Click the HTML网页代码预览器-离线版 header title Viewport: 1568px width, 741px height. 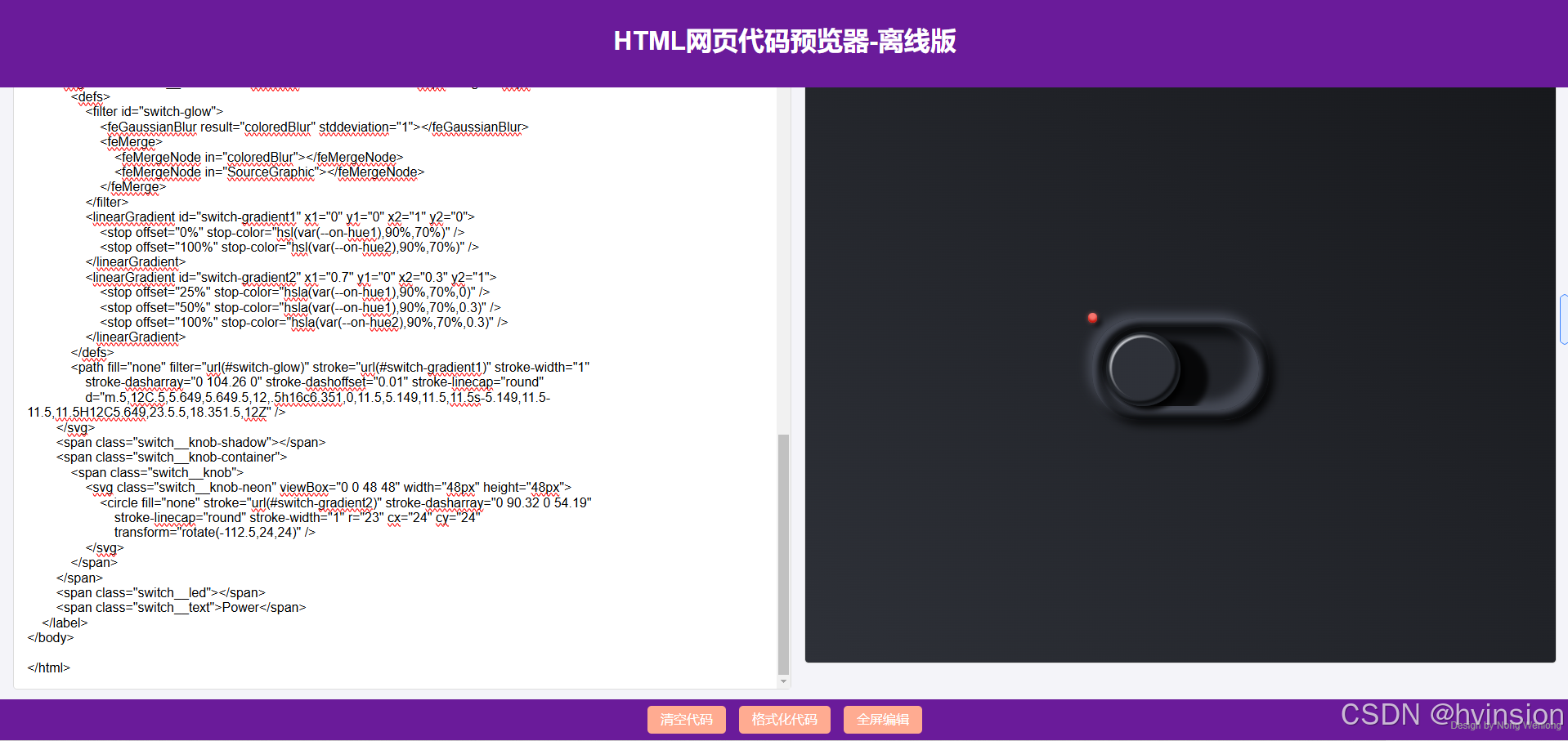(785, 41)
